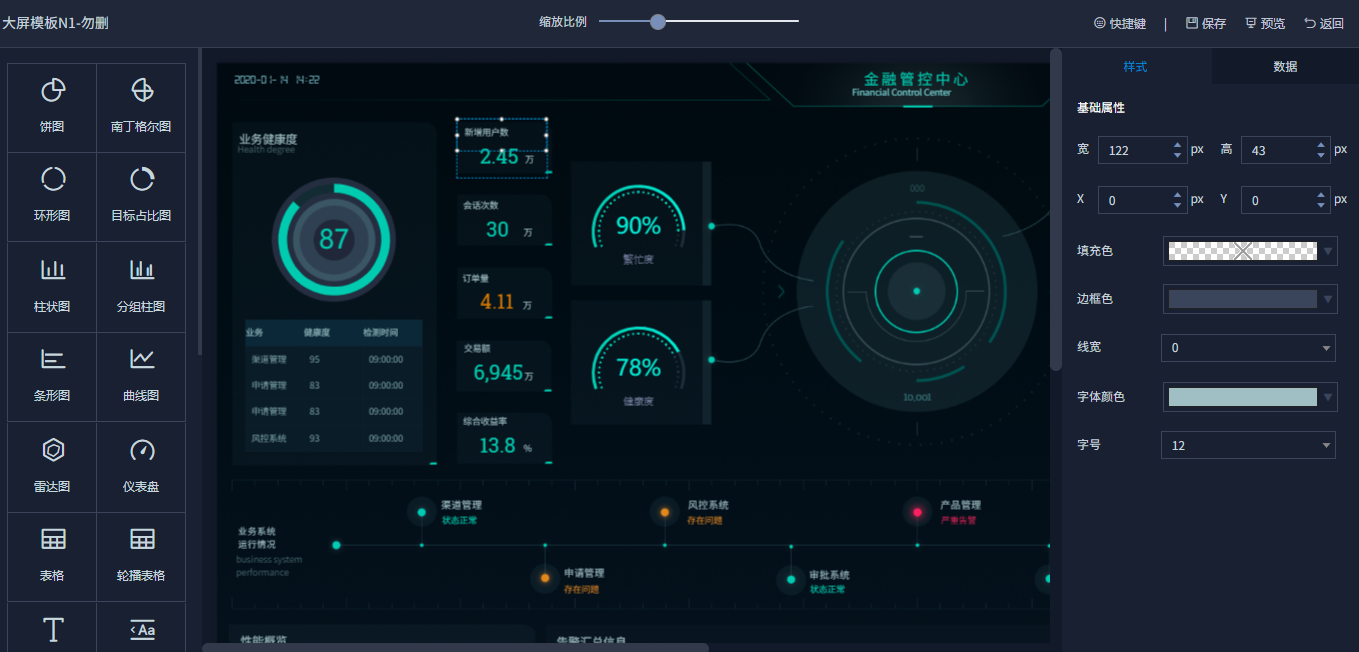The height and width of the screenshot is (652, 1359).
Task: Click the 预览 (Preview) button
Action: pos(1265,23)
